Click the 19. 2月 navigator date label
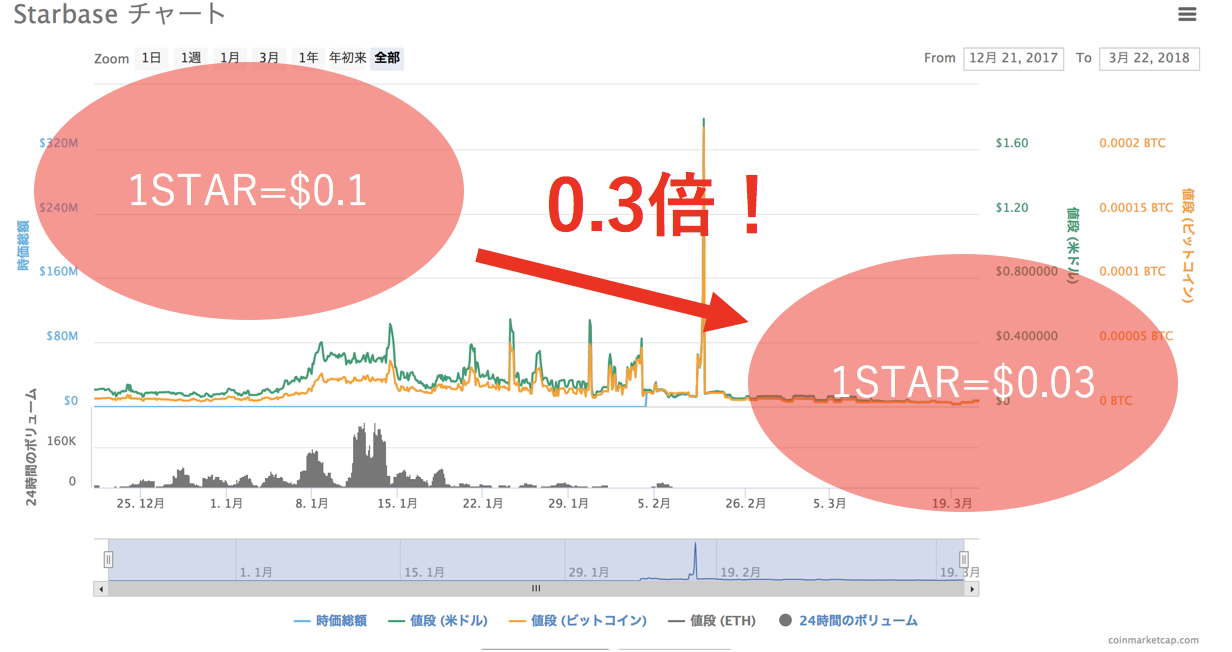1232x652 pixels. point(743,572)
